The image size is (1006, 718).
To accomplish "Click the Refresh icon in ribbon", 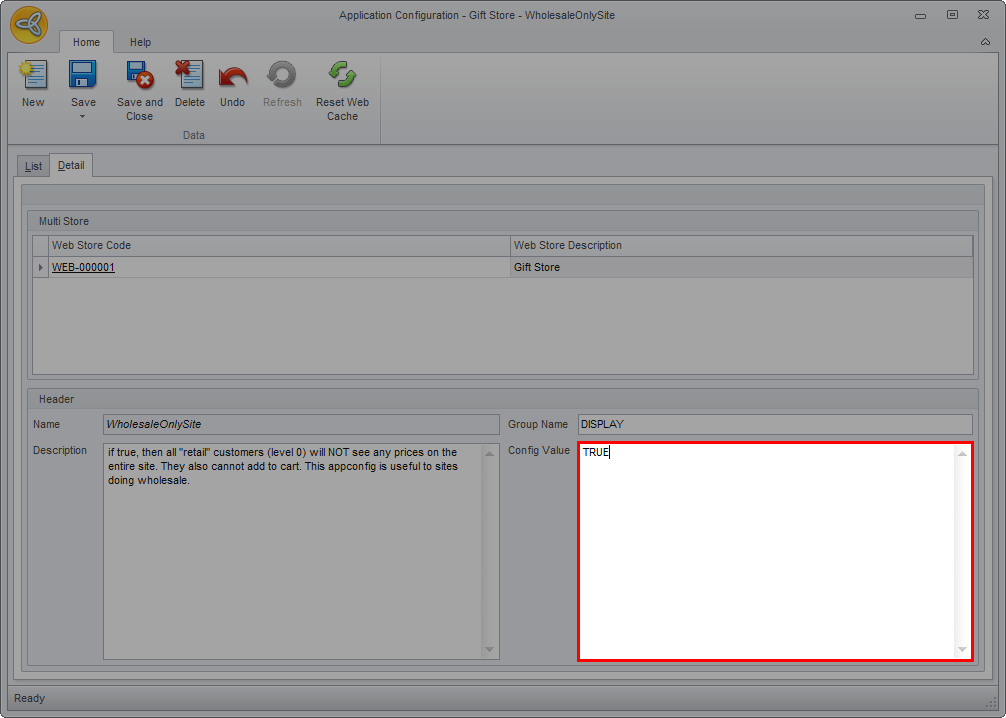I will [x=281, y=76].
